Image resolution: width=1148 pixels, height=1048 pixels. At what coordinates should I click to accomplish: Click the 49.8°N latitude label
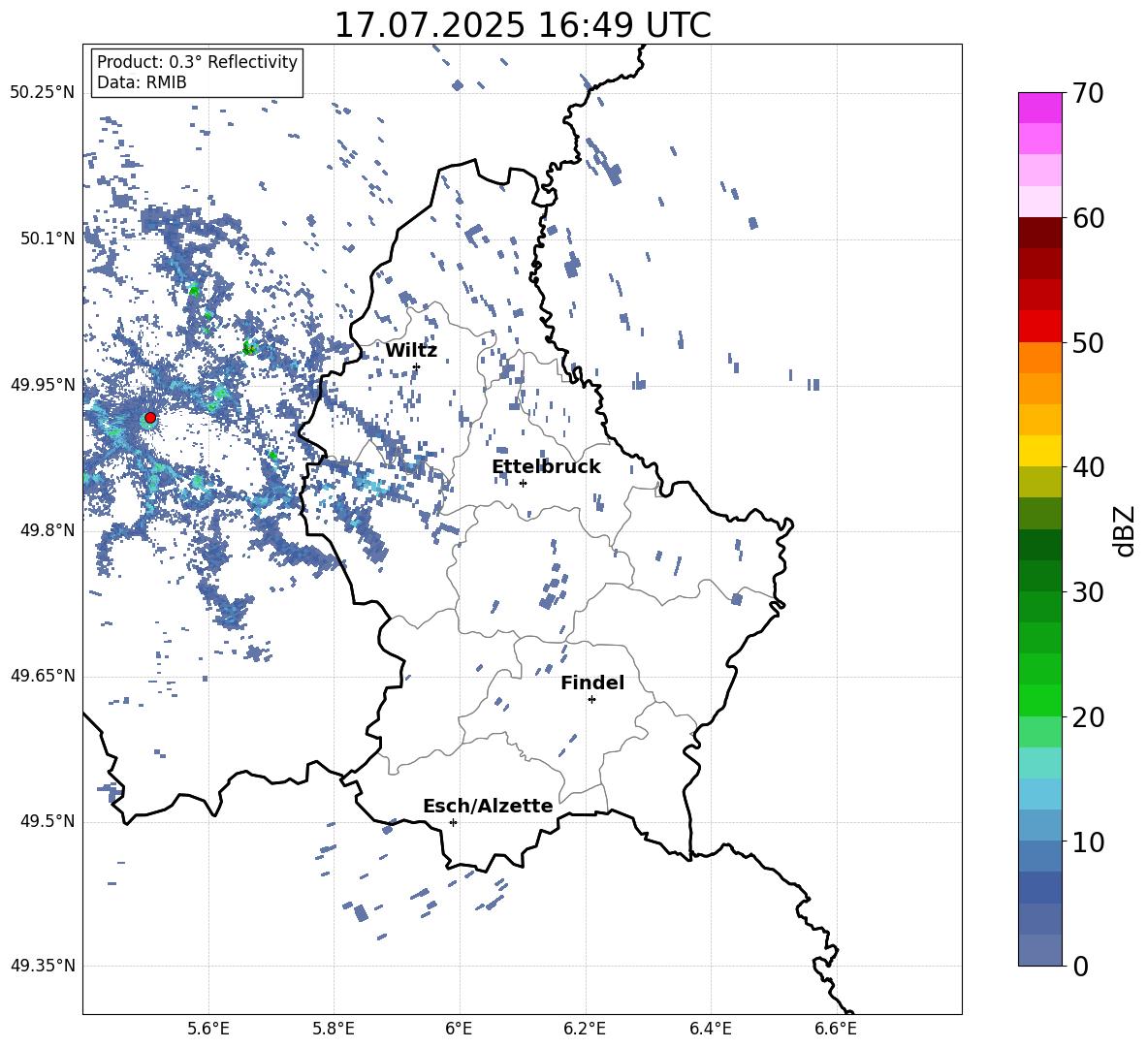[48, 530]
